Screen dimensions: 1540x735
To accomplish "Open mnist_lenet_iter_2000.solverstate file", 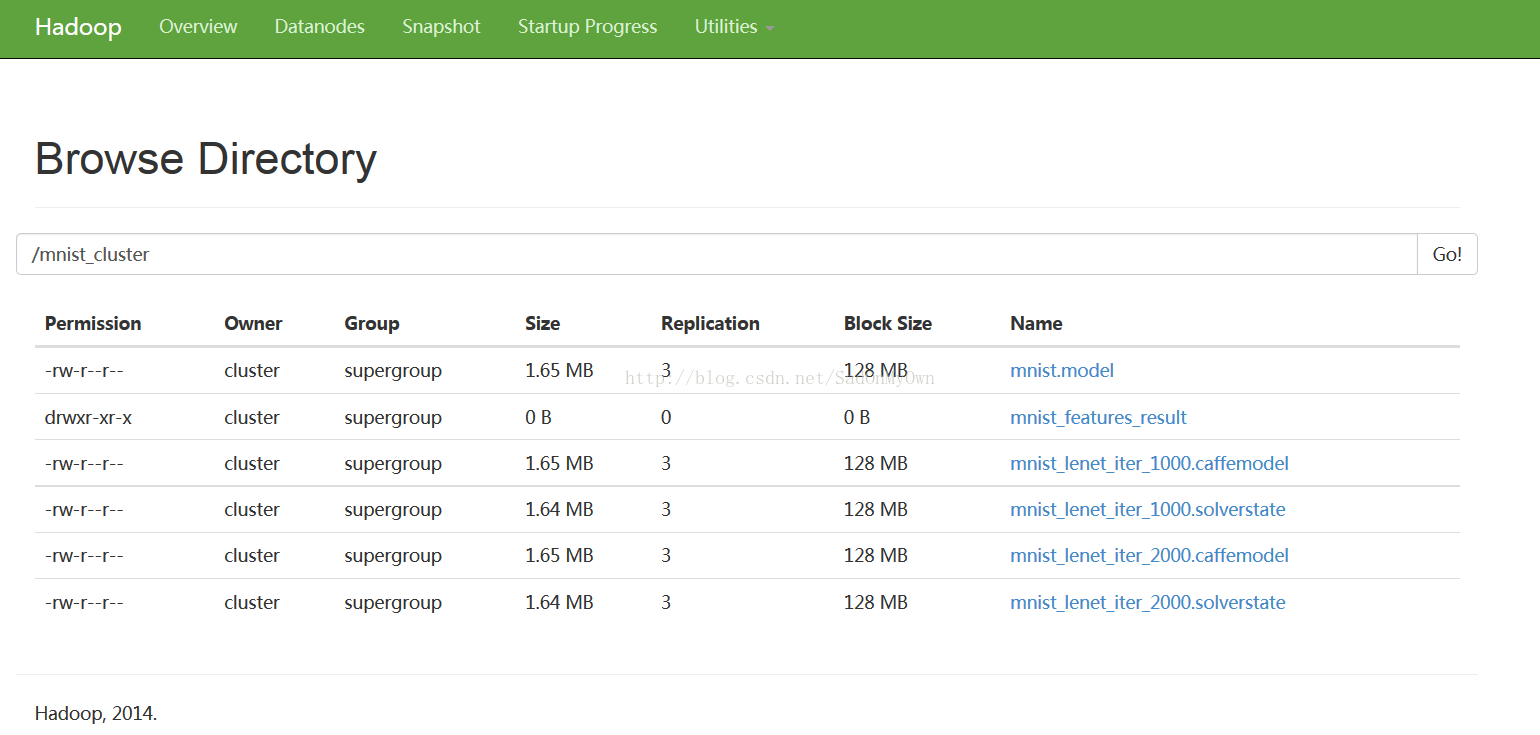I will point(1148,602).
